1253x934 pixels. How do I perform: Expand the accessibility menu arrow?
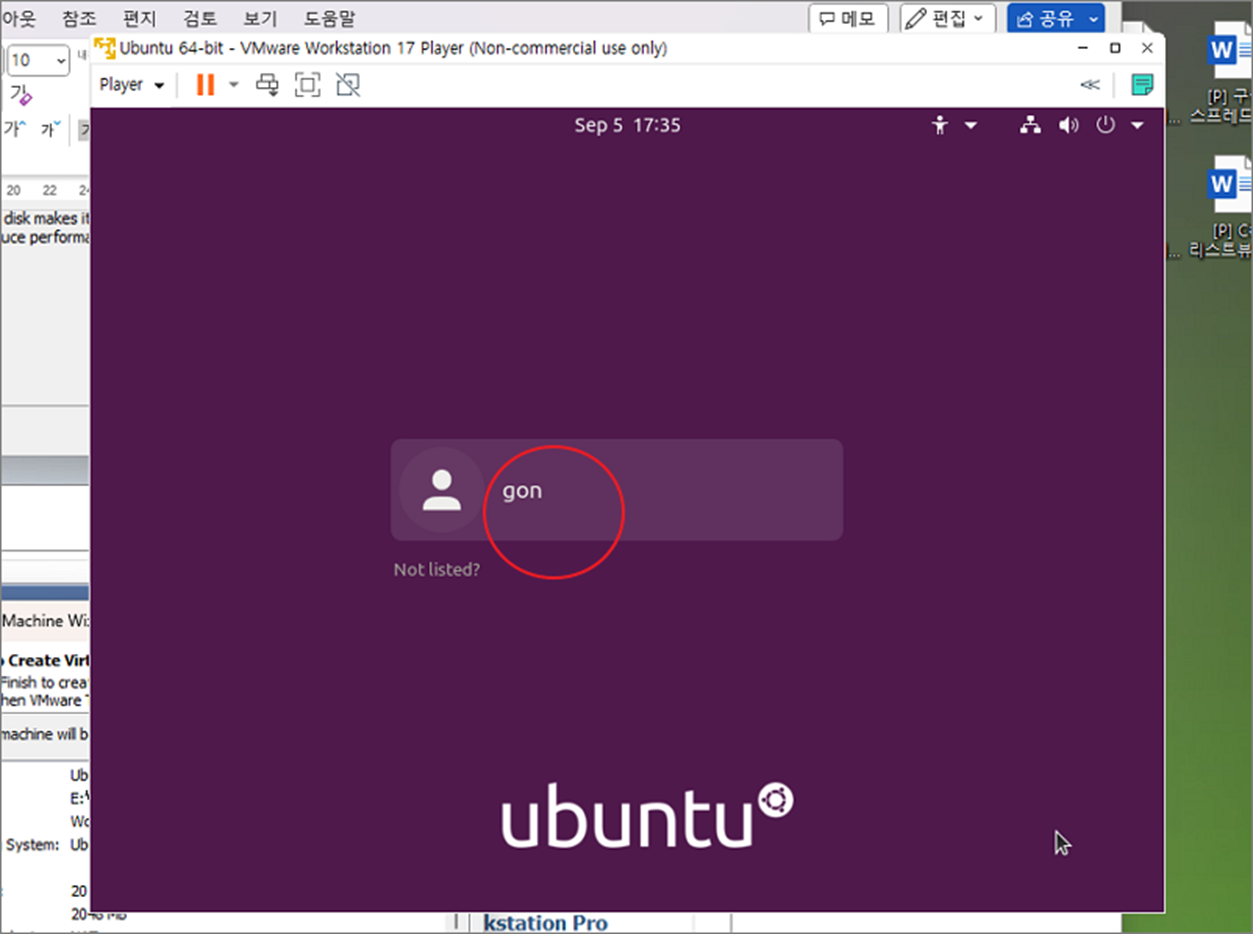click(970, 126)
